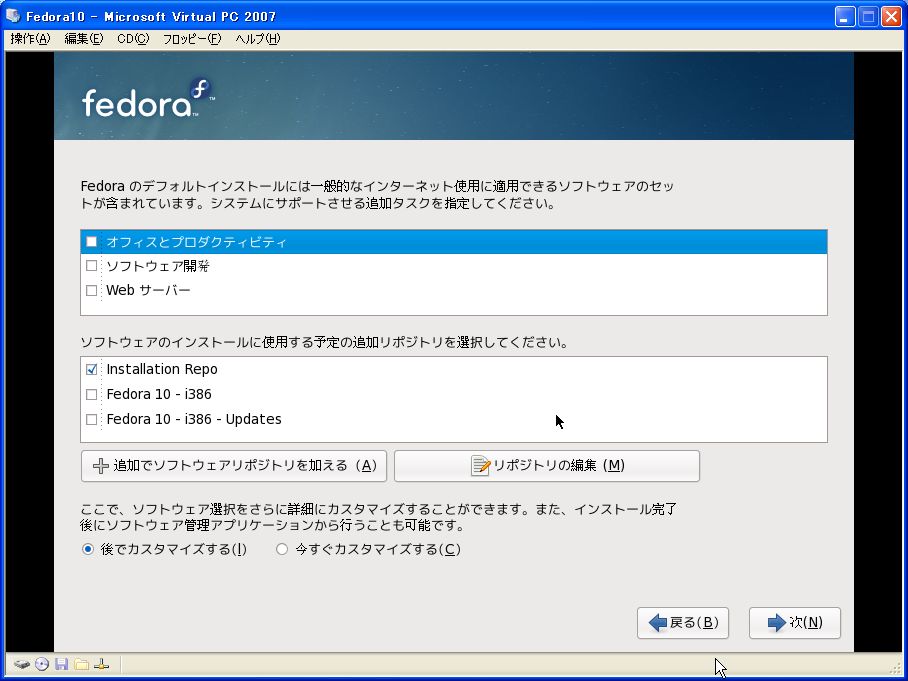The height and width of the screenshot is (681, 908).
Task: Click 追加でソフトウェアリポジトリを加える button
Action: click(234, 466)
